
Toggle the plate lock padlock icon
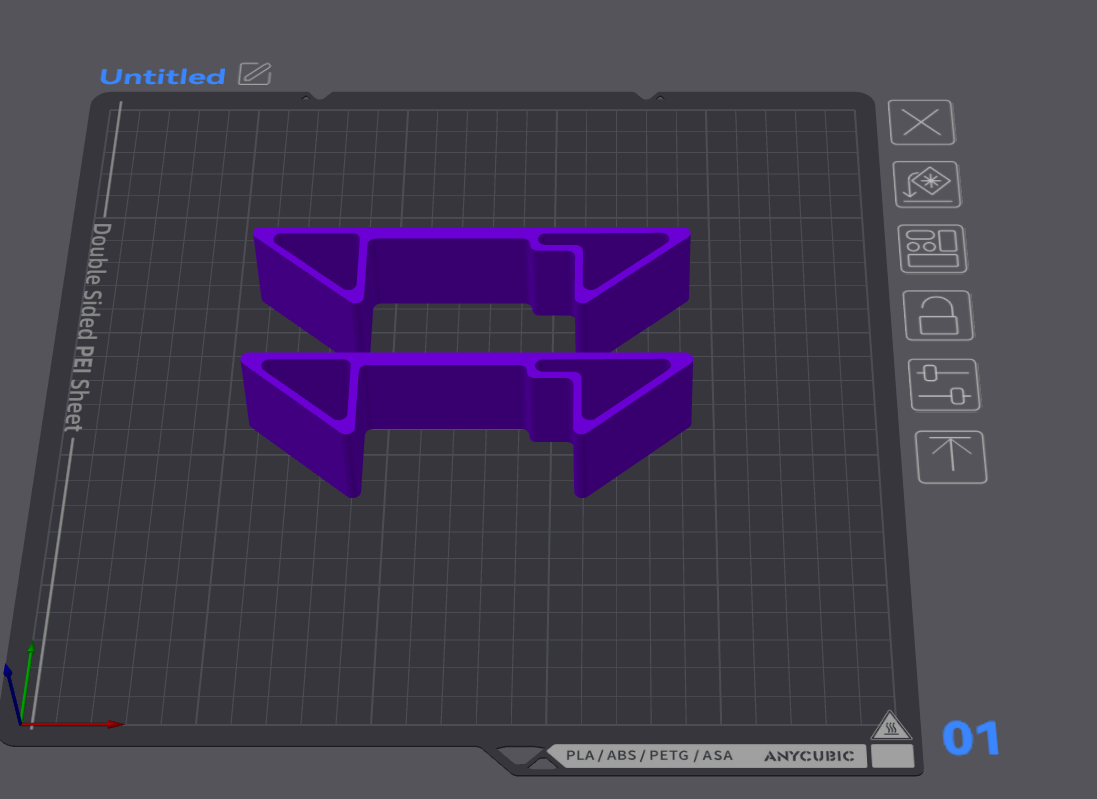coord(938,316)
